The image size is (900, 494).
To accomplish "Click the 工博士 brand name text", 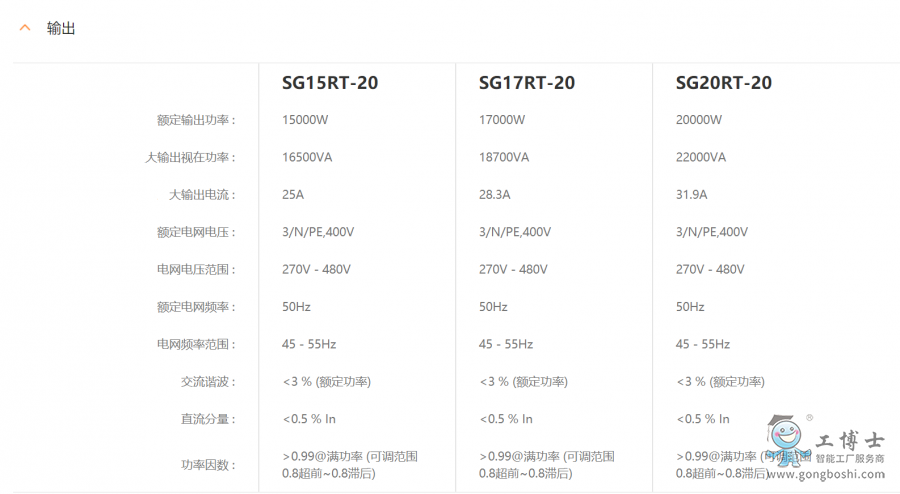I will pos(849,441).
